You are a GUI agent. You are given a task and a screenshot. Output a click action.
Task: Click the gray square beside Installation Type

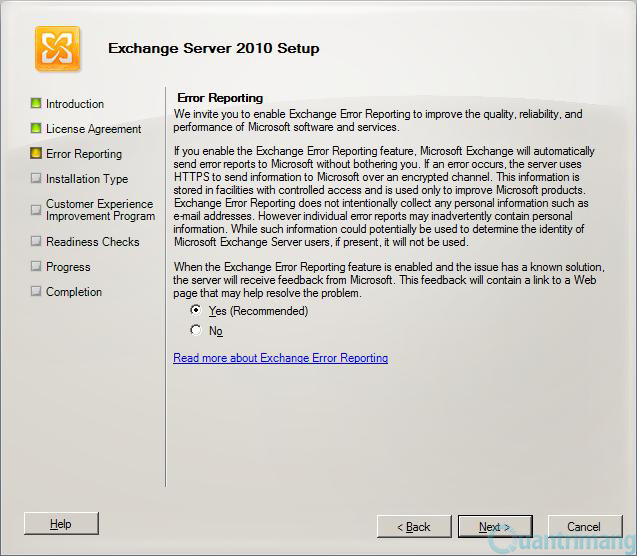click(36, 178)
